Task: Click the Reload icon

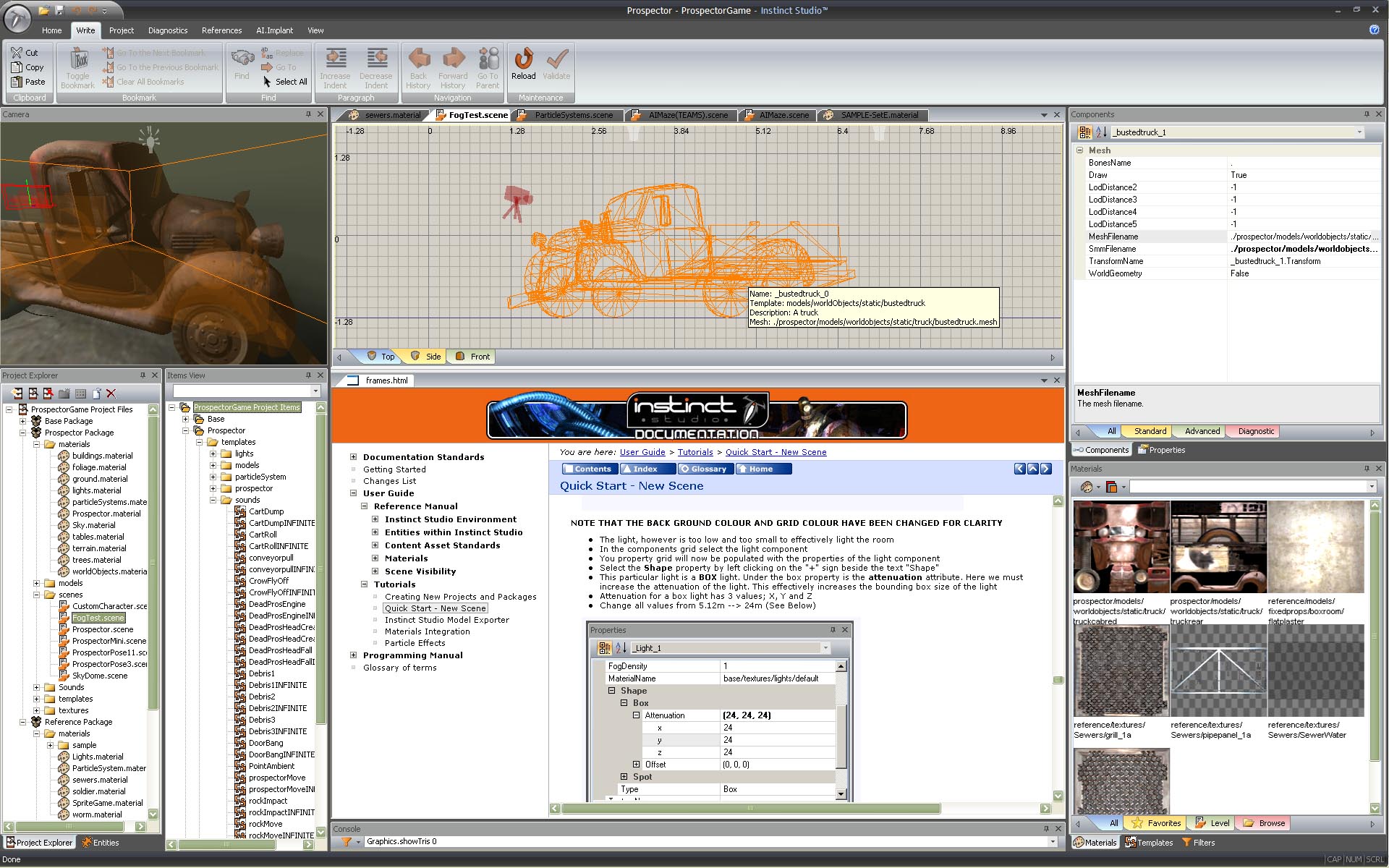Action: tap(524, 58)
